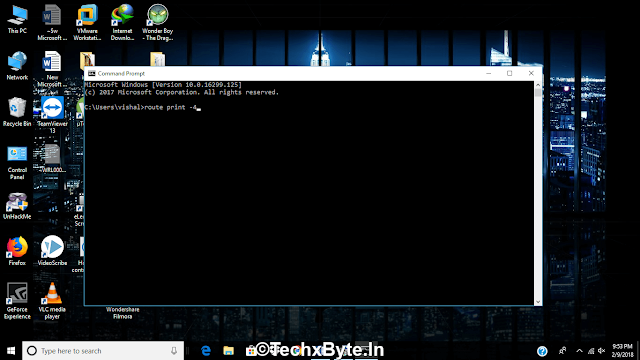Click the taskbar search input field
The width and height of the screenshot is (640, 360).
pos(103,351)
